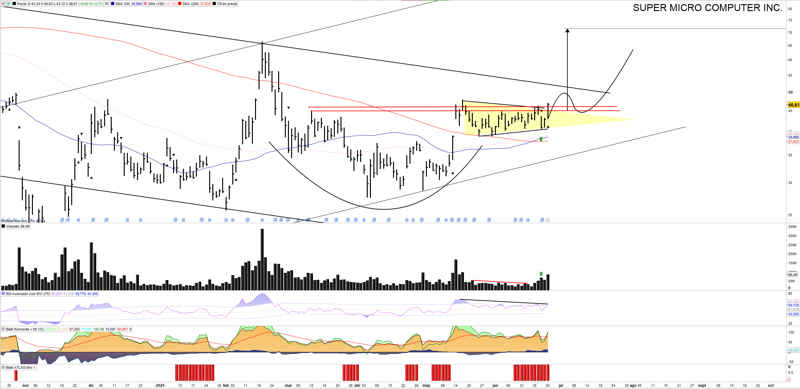800x389 pixels.
Task: Click the green marker above latest volume bars
Action: (541, 274)
